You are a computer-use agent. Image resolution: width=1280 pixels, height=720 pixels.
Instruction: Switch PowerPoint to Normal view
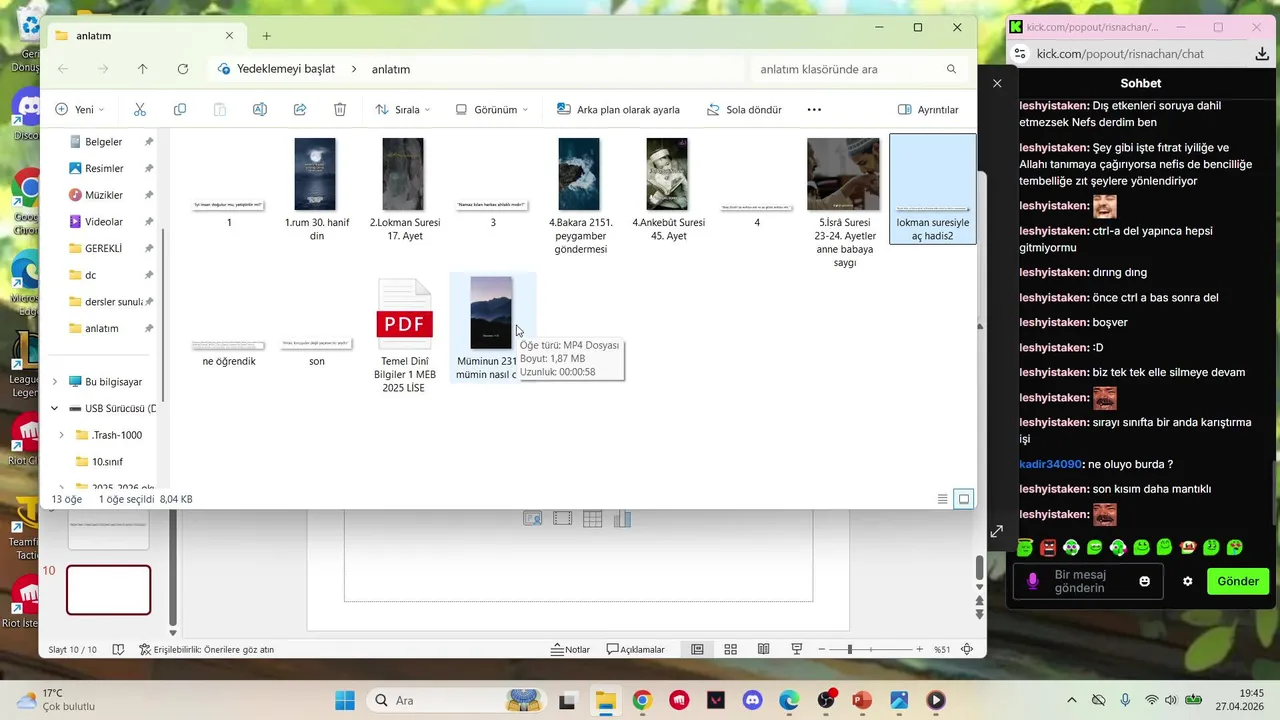click(697, 650)
